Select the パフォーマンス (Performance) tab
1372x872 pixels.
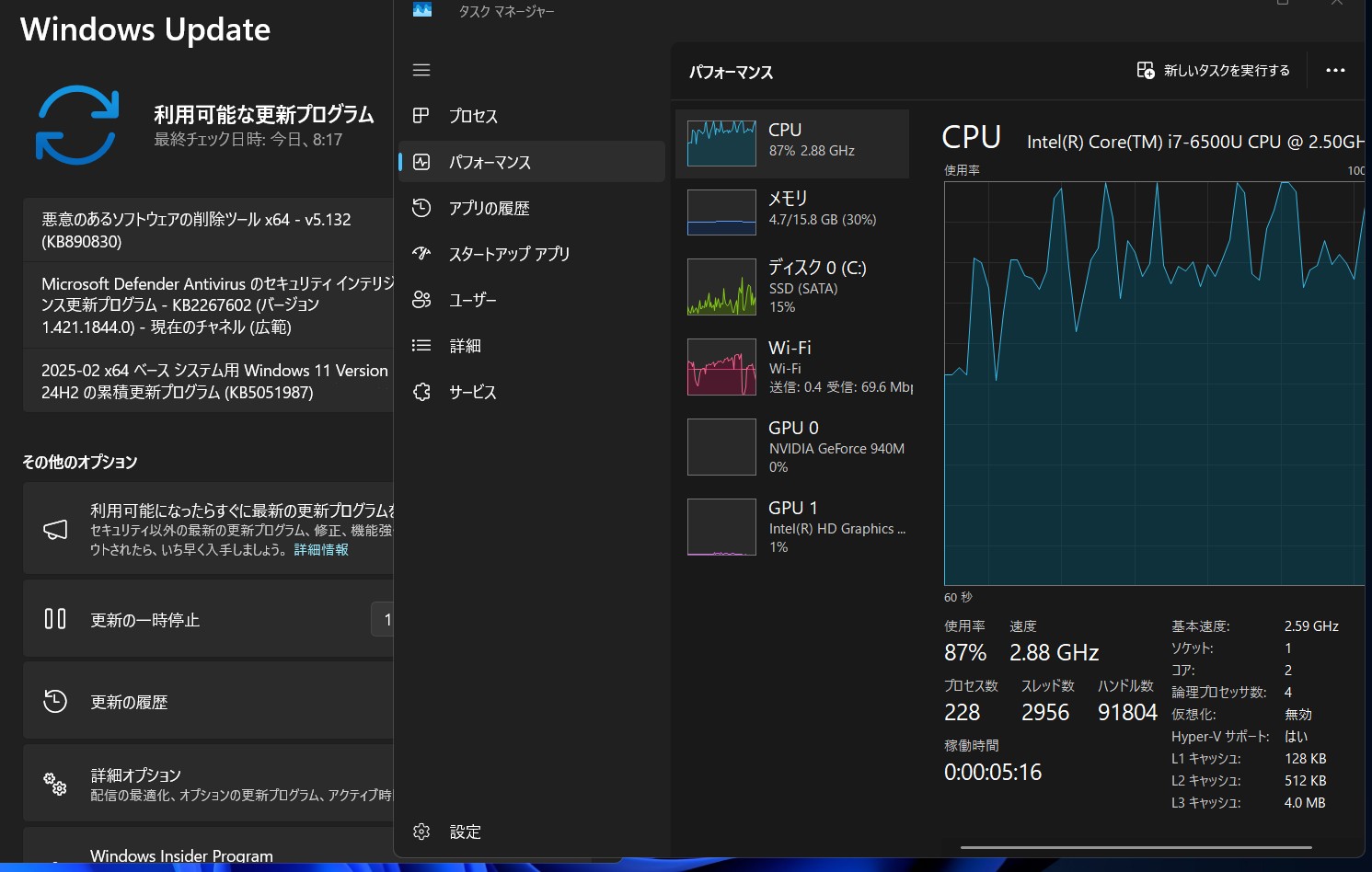tap(490, 162)
